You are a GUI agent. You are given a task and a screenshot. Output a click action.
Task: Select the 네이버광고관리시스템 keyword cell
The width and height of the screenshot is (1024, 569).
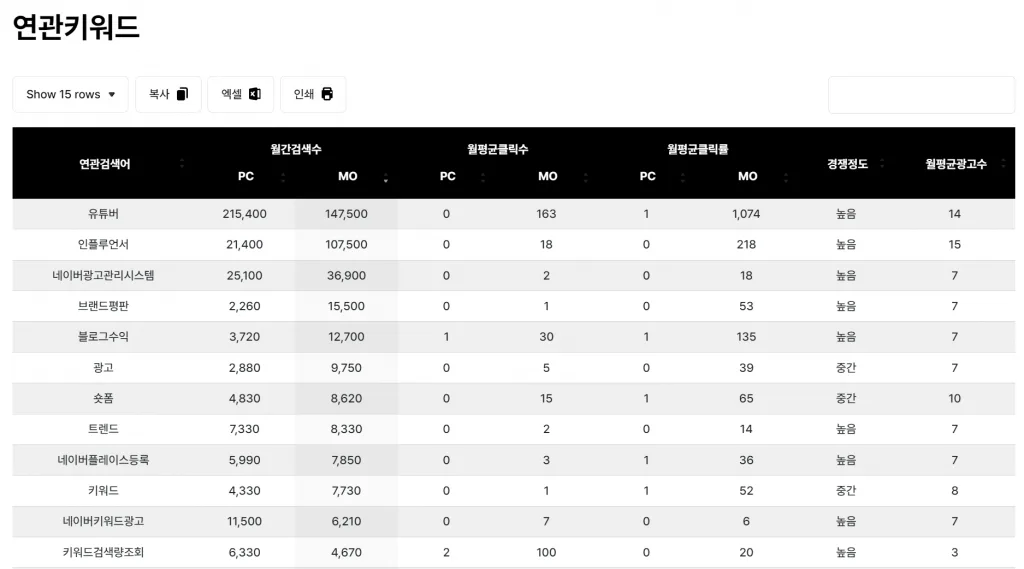pyautogui.click(x=104, y=275)
